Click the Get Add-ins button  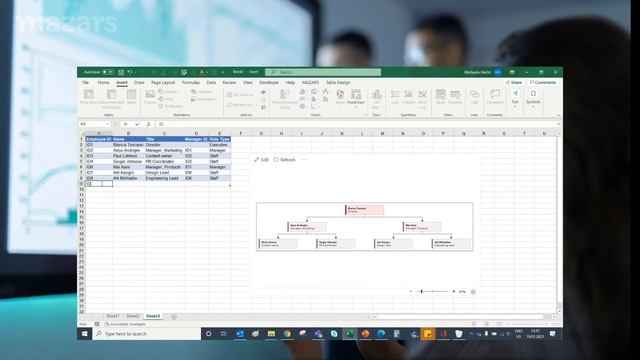240,95
